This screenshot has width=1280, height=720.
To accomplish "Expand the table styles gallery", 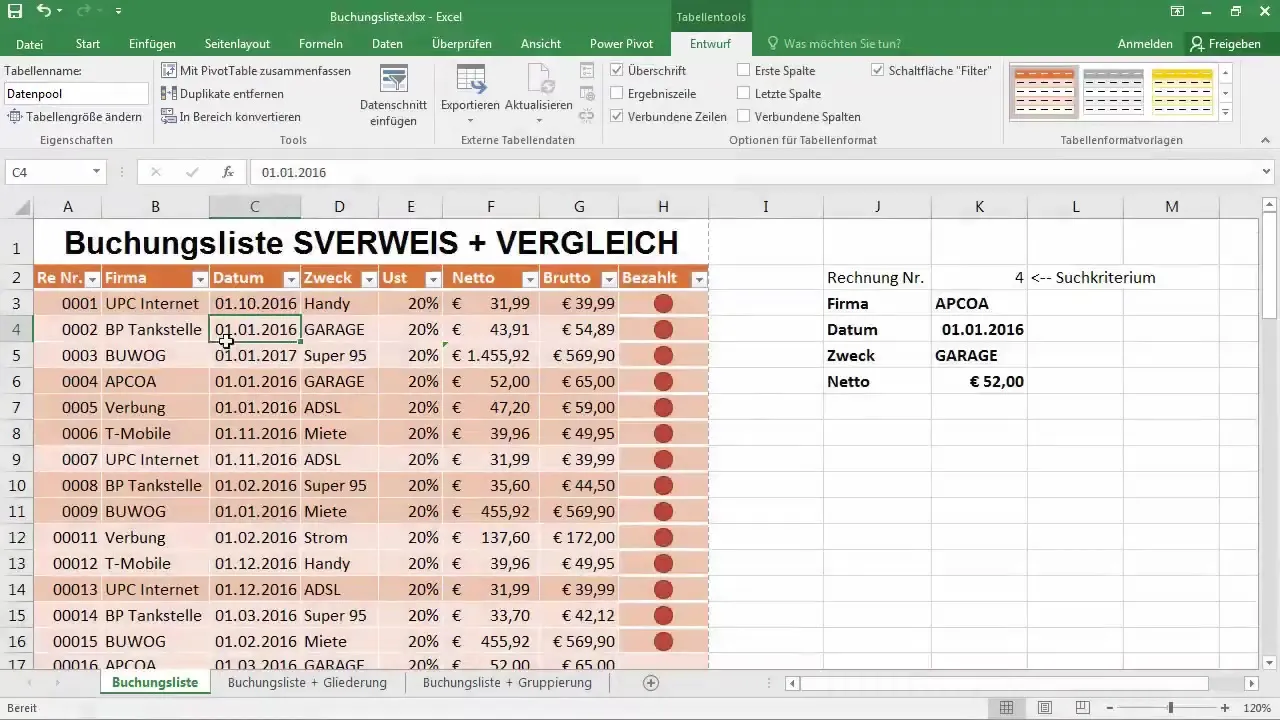I will tap(1226, 112).
